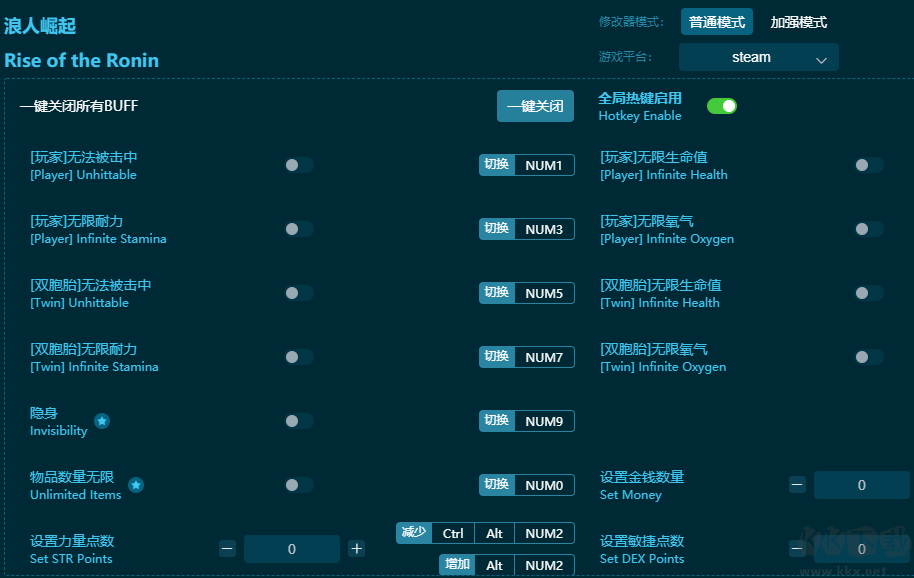
Task: Click the minus stepper for Set STR Points
Action: pos(227,549)
